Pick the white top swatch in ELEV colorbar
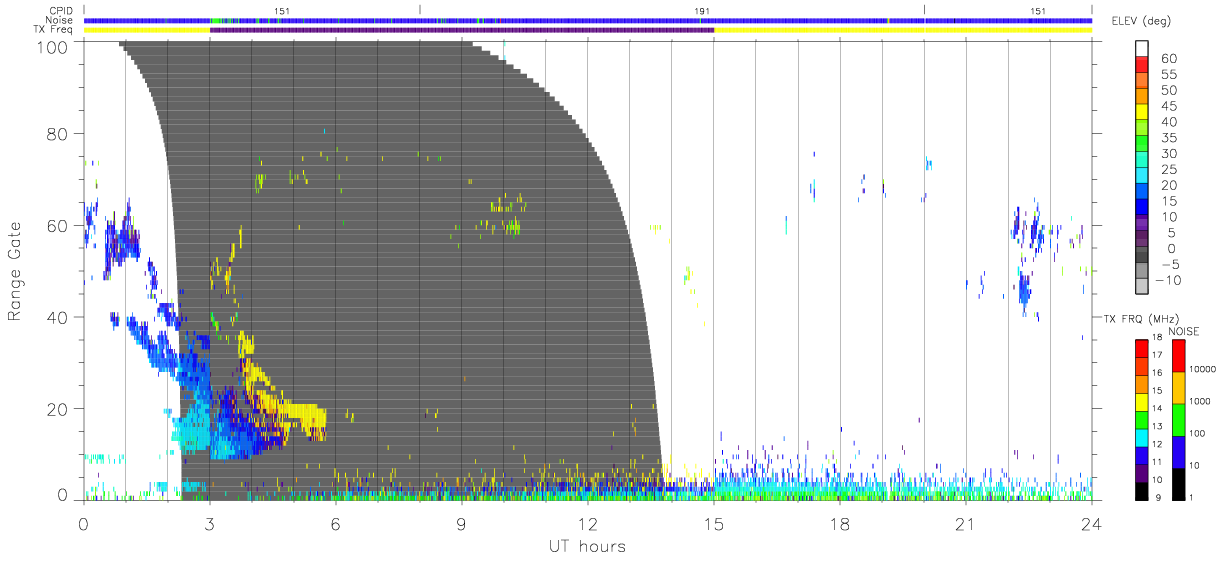Image resolution: width=1228 pixels, height=567 pixels. [1144, 49]
